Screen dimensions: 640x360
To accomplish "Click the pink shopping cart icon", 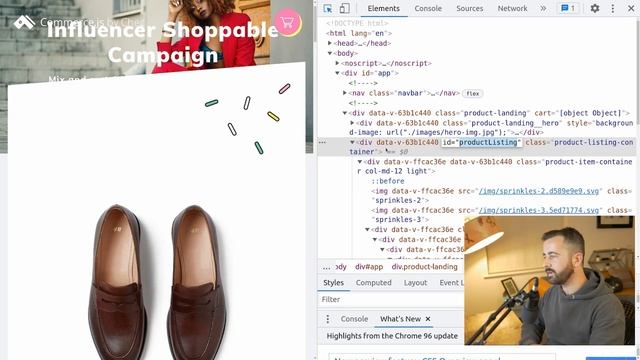I will coord(288,22).
